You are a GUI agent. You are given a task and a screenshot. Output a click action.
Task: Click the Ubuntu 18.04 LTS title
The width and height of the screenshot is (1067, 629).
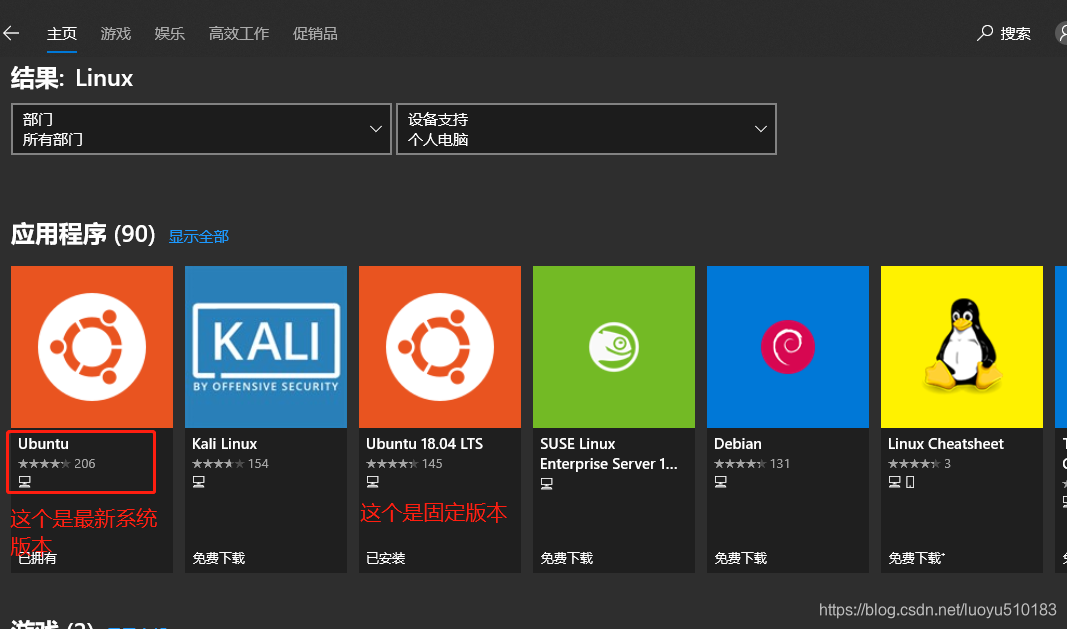(x=425, y=444)
